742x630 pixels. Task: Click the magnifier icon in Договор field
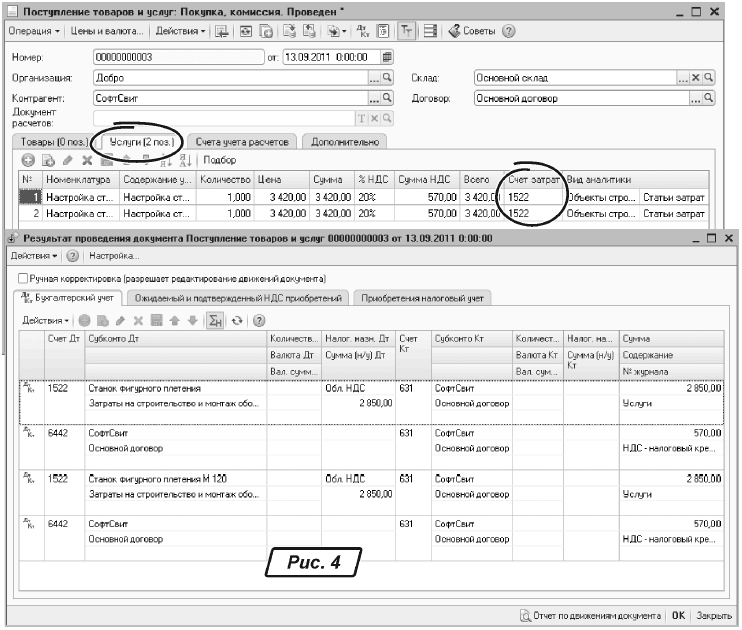coord(709,99)
